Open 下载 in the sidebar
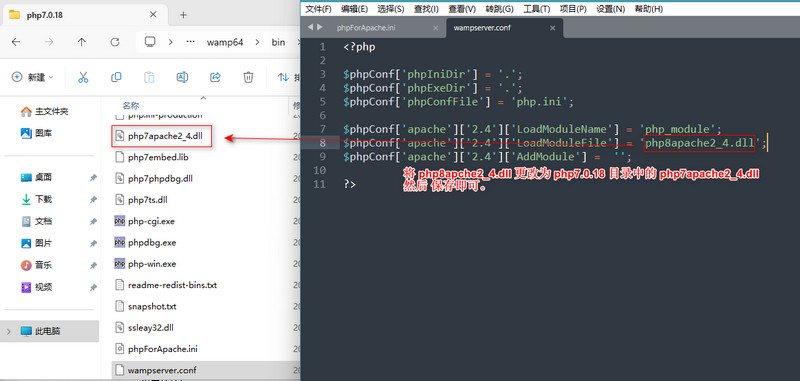The height and width of the screenshot is (381, 800). (36, 200)
